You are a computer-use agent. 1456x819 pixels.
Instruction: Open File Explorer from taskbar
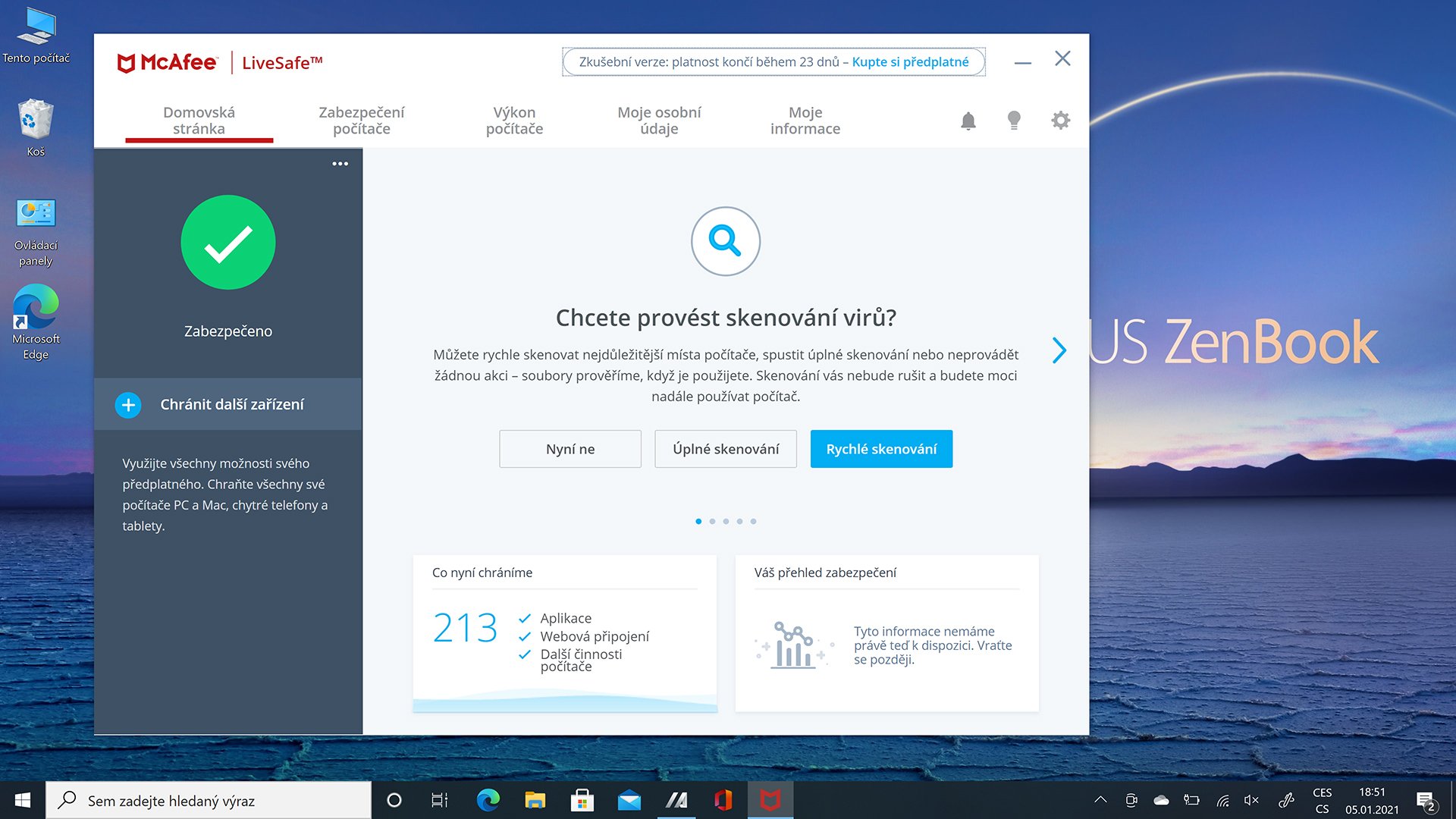(535, 800)
